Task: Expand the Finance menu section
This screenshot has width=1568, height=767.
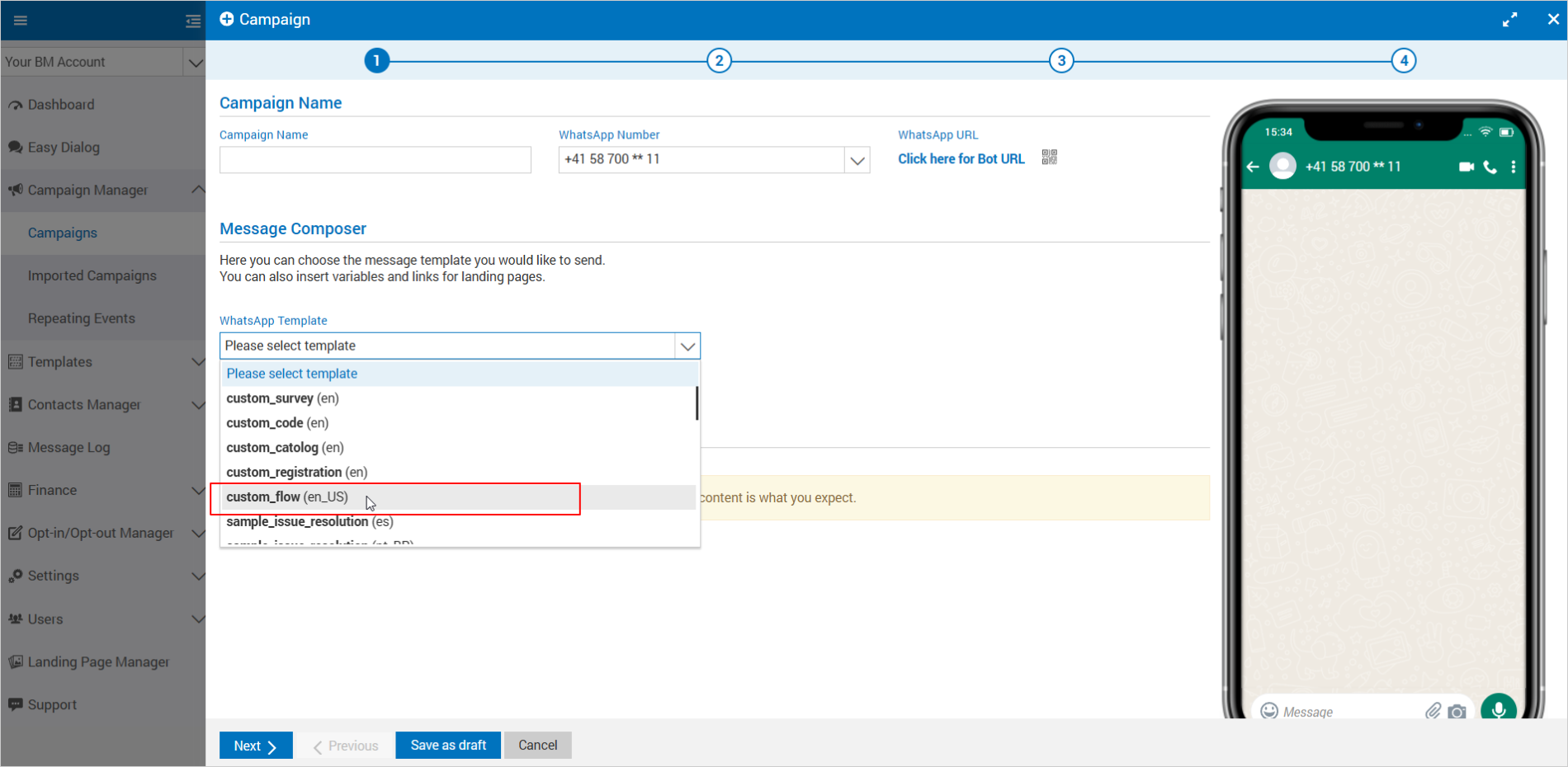Action: click(x=198, y=491)
